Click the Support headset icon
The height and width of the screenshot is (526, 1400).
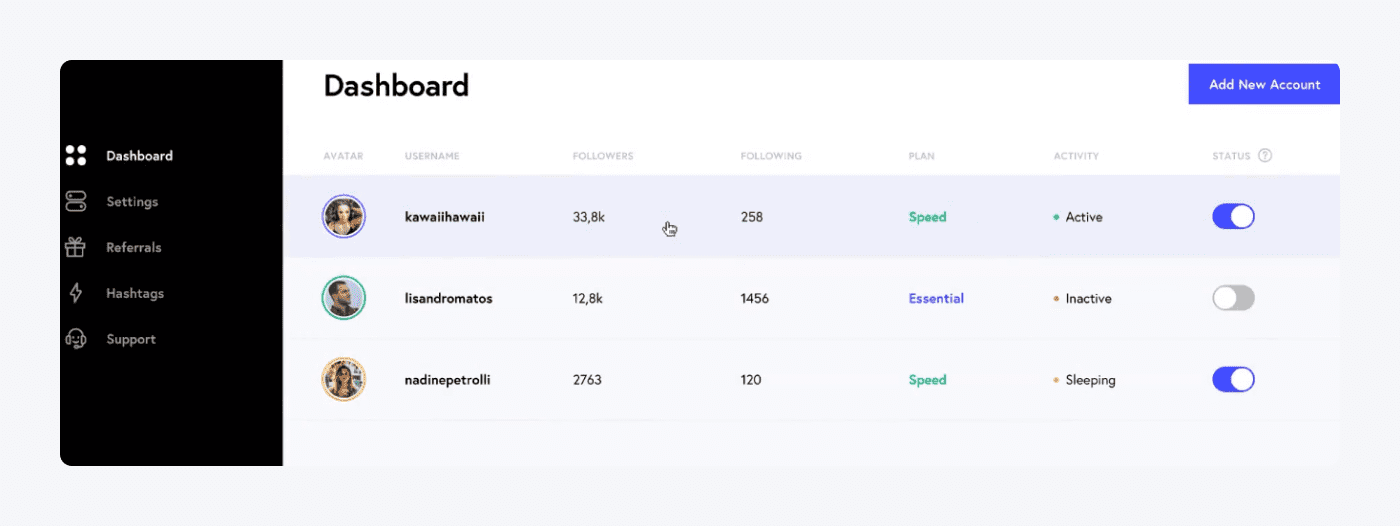(76, 339)
